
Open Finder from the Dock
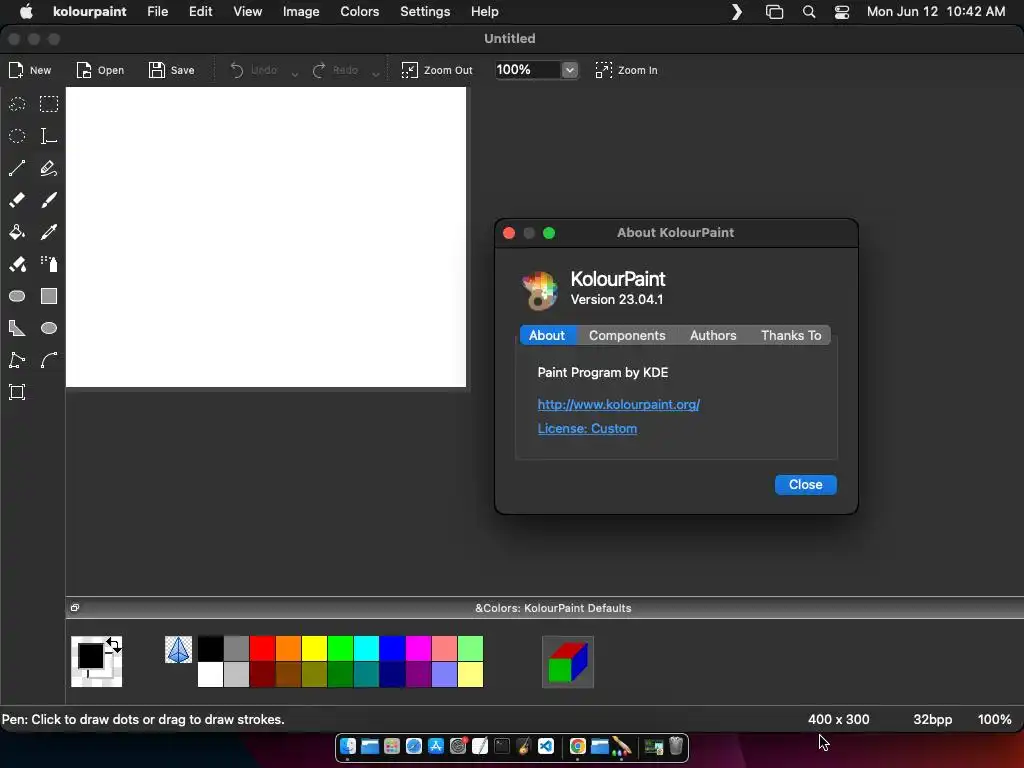(348, 746)
